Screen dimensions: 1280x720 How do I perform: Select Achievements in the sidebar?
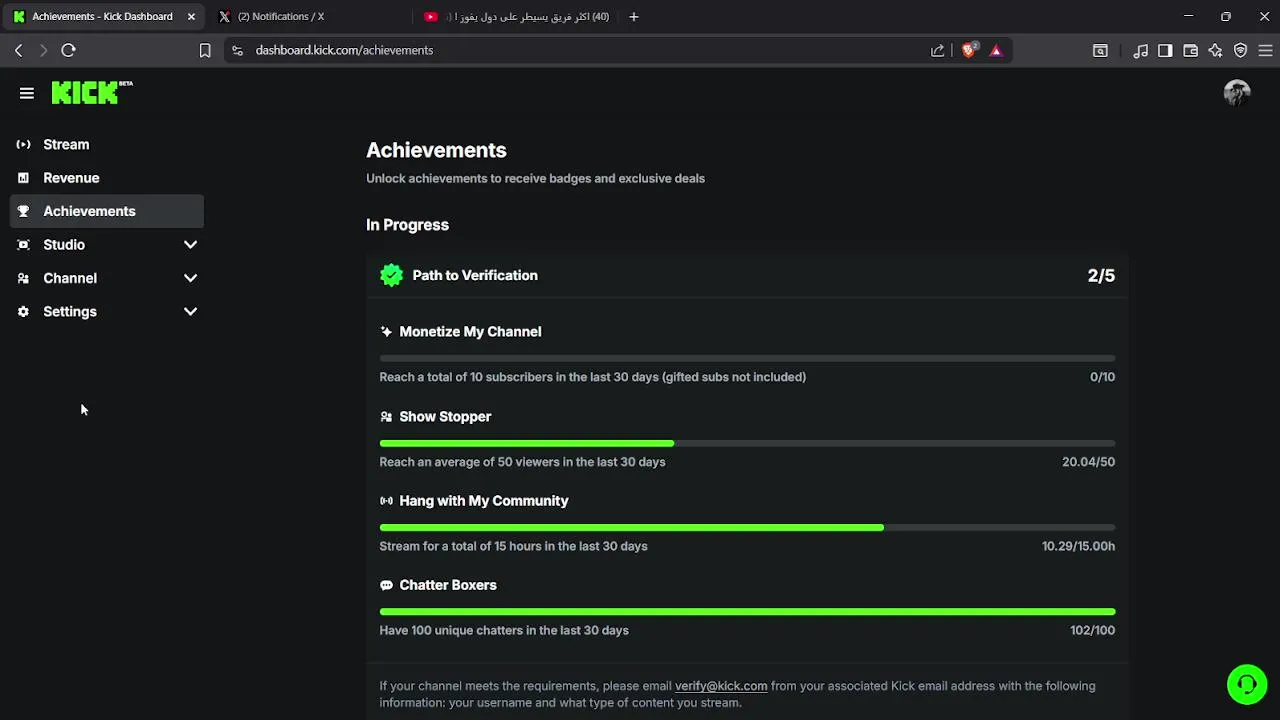pos(107,211)
